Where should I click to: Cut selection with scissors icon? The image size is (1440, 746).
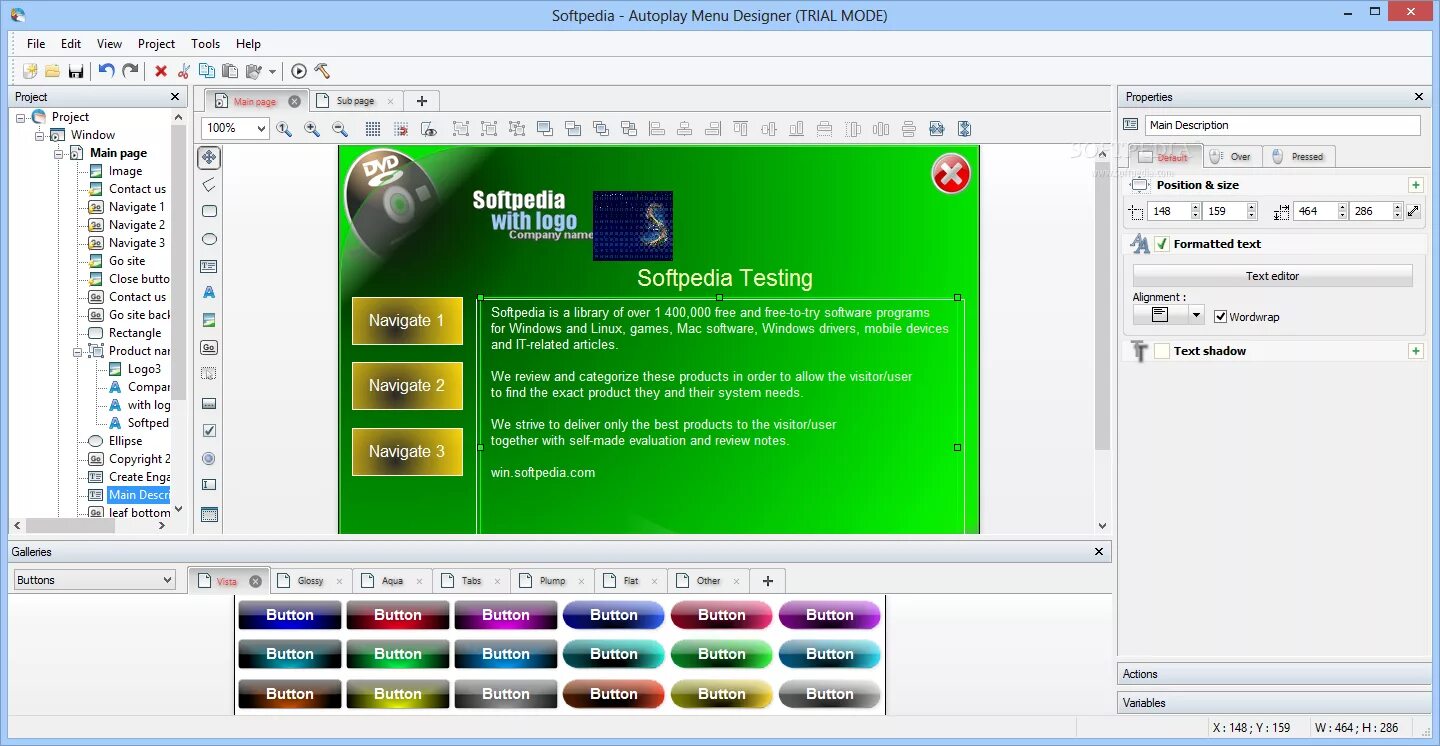point(184,71)
